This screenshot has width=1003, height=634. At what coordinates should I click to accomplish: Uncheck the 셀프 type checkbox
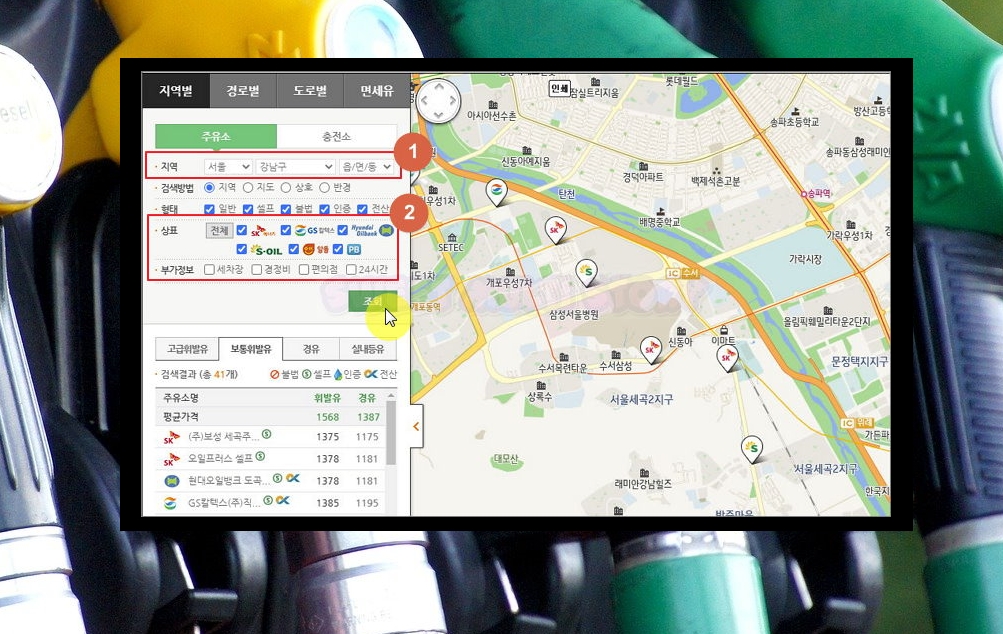(248, 209)
